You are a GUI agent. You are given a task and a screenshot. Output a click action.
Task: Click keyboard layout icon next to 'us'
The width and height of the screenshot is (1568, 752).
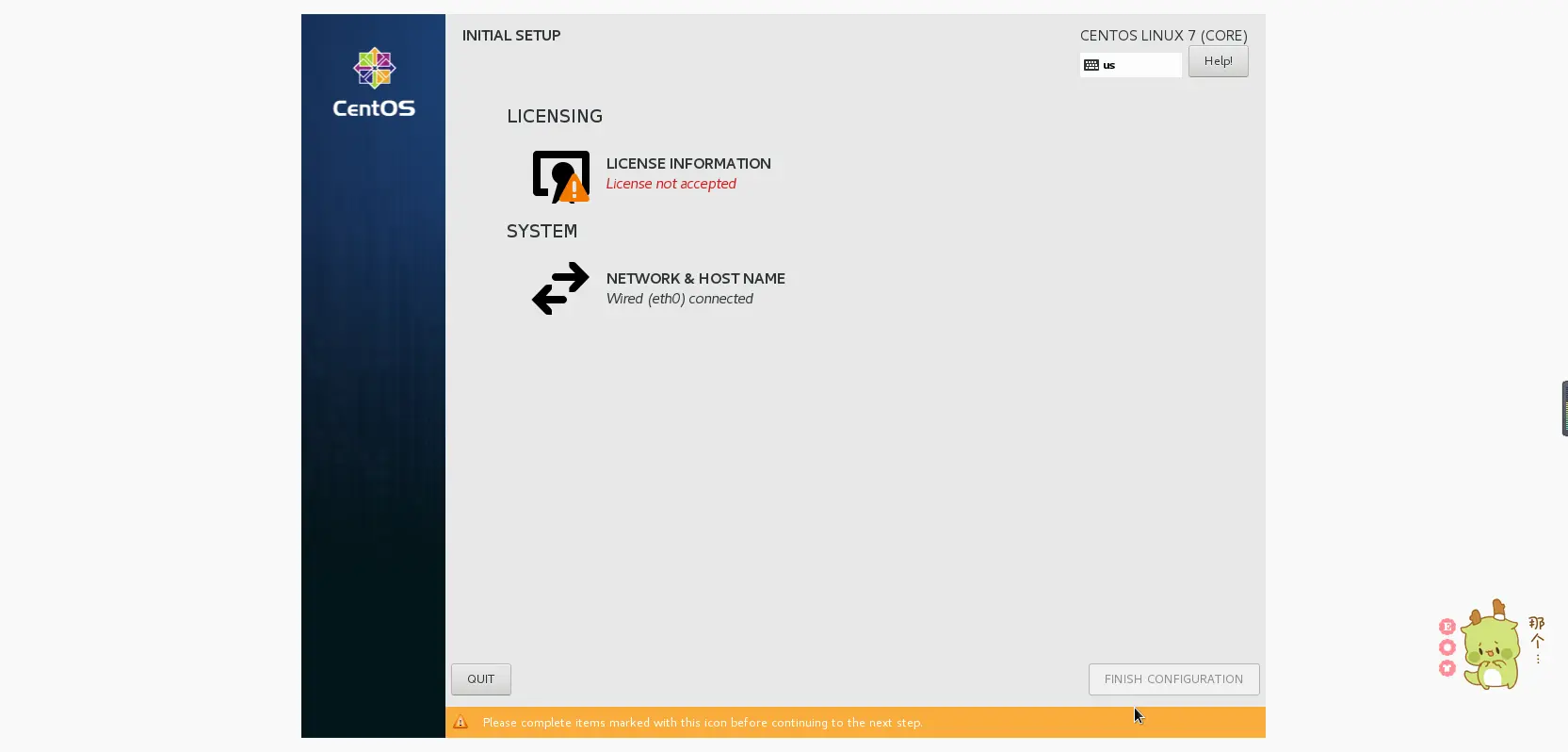pyautogui.click(x=1091, y=65)
